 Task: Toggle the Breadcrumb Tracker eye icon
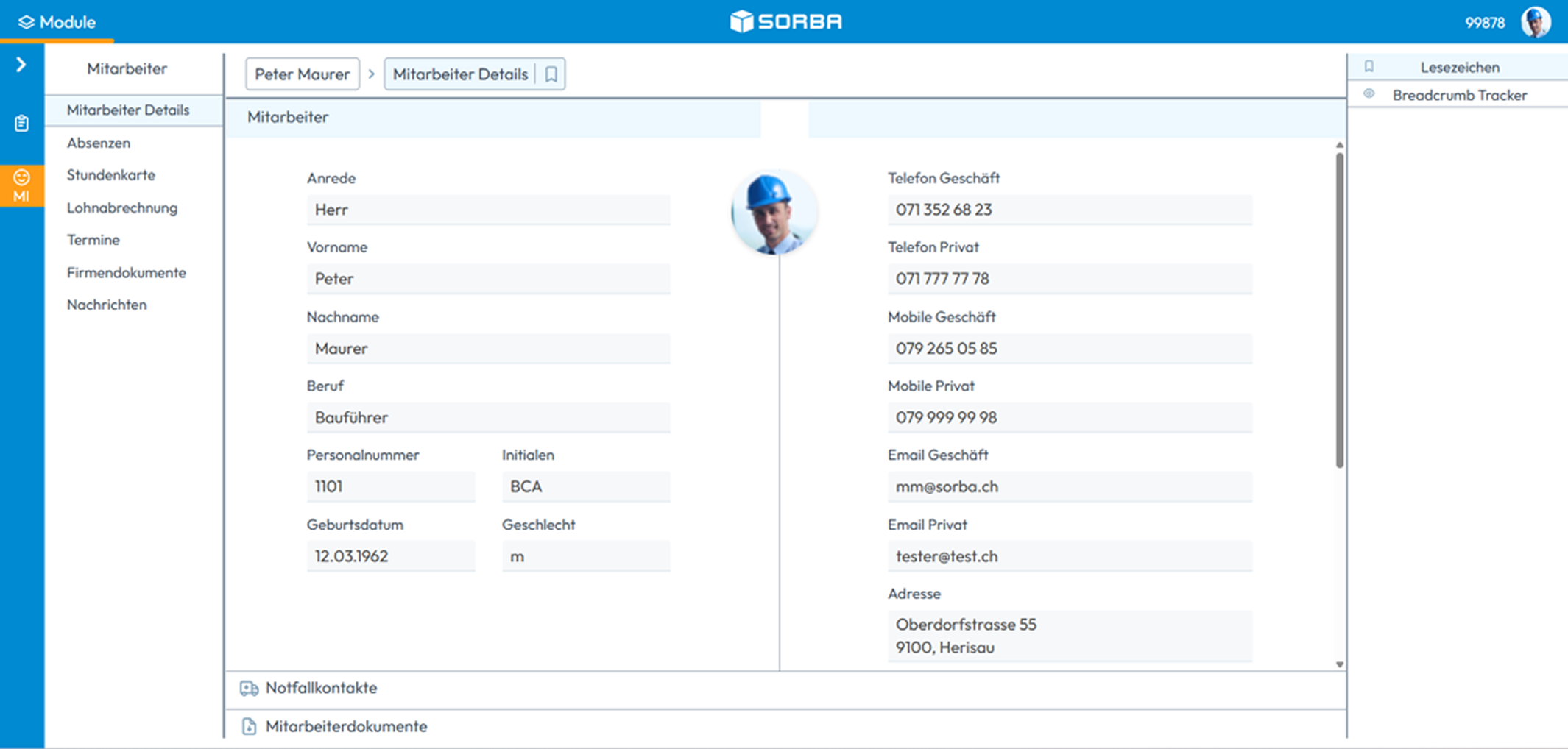[1369, 94]
